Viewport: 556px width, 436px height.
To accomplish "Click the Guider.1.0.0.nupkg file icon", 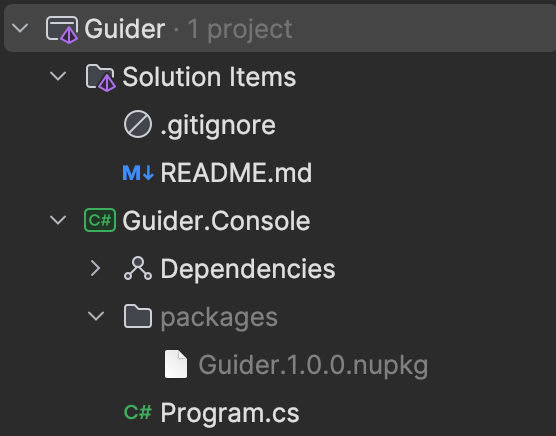I will (176, 364).
